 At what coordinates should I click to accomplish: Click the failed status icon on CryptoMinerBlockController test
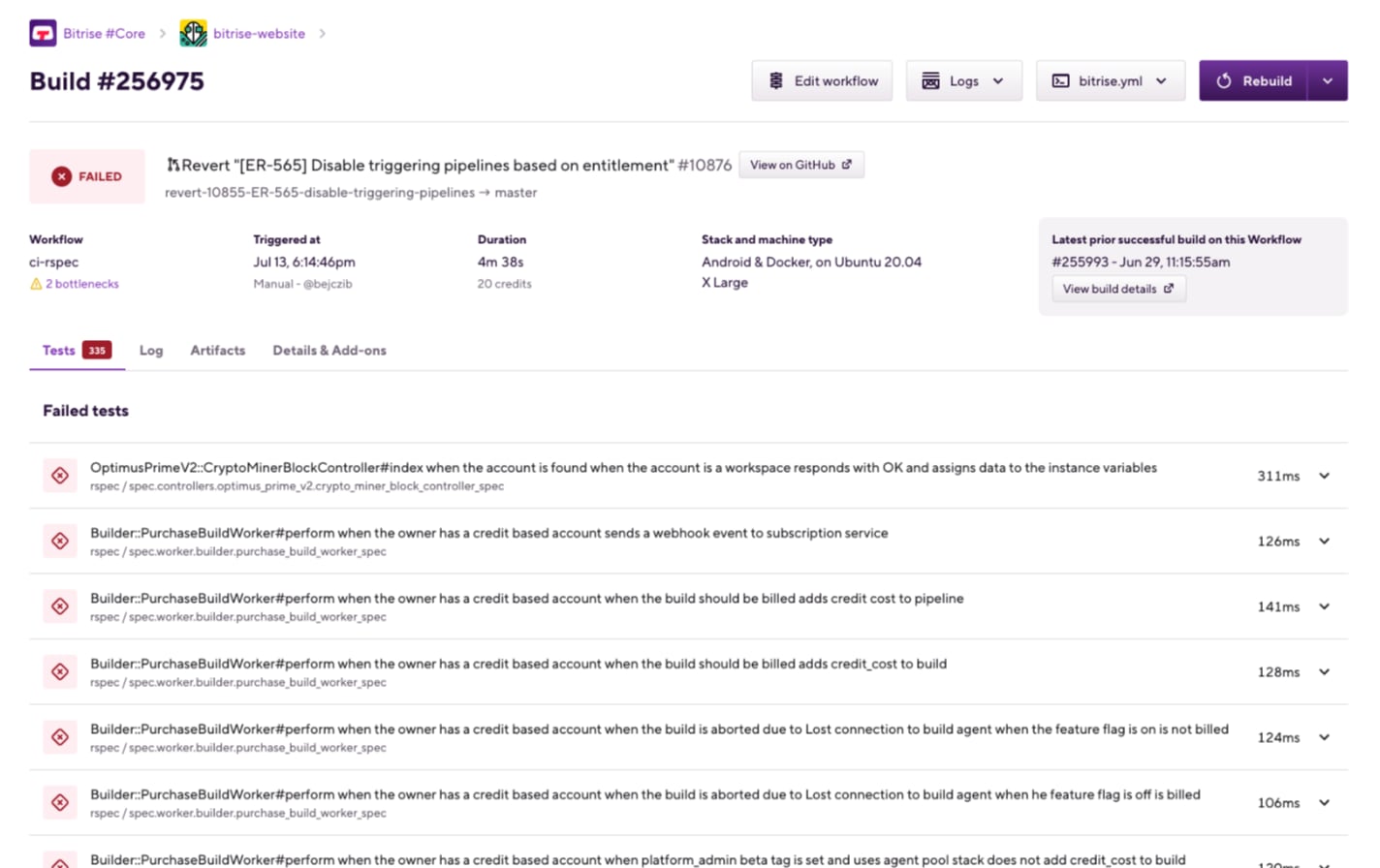[60, 476]
